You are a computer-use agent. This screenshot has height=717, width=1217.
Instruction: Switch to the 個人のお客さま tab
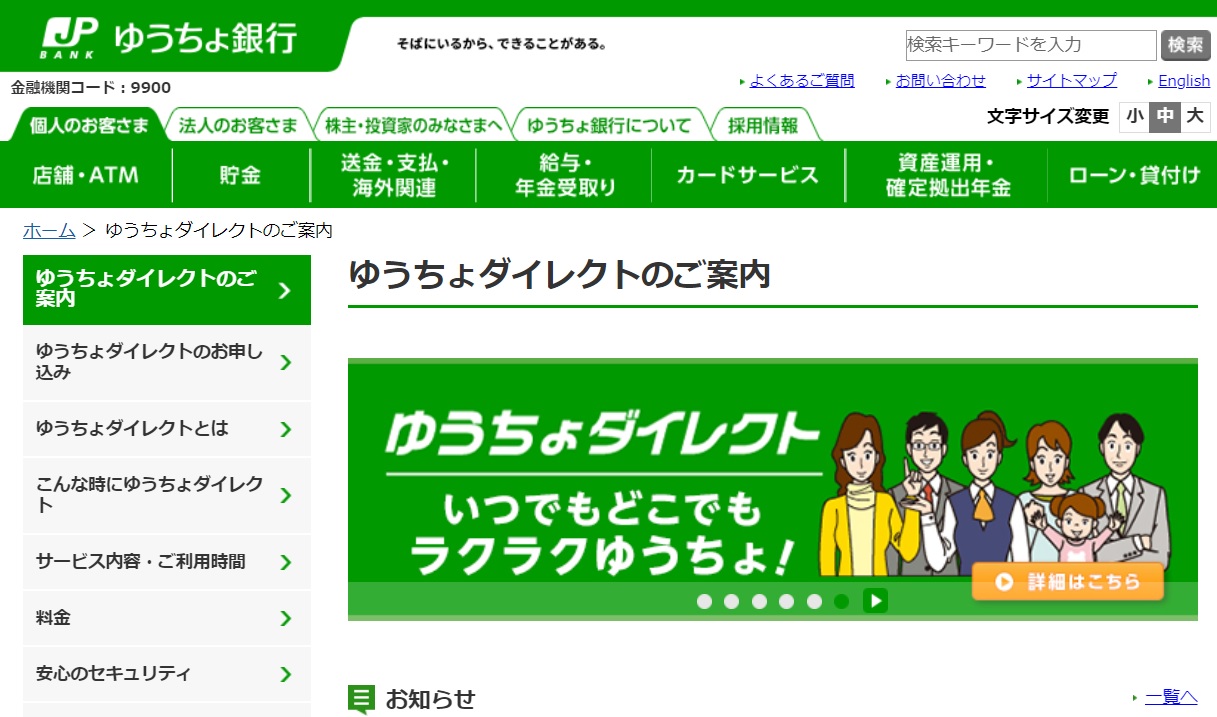point(89,125)
